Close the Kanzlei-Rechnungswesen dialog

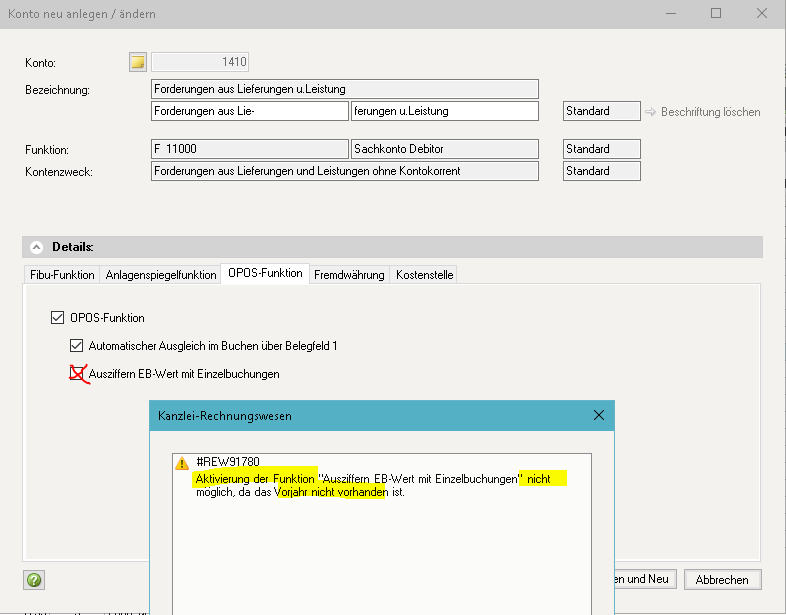click(x=598, y=415)
